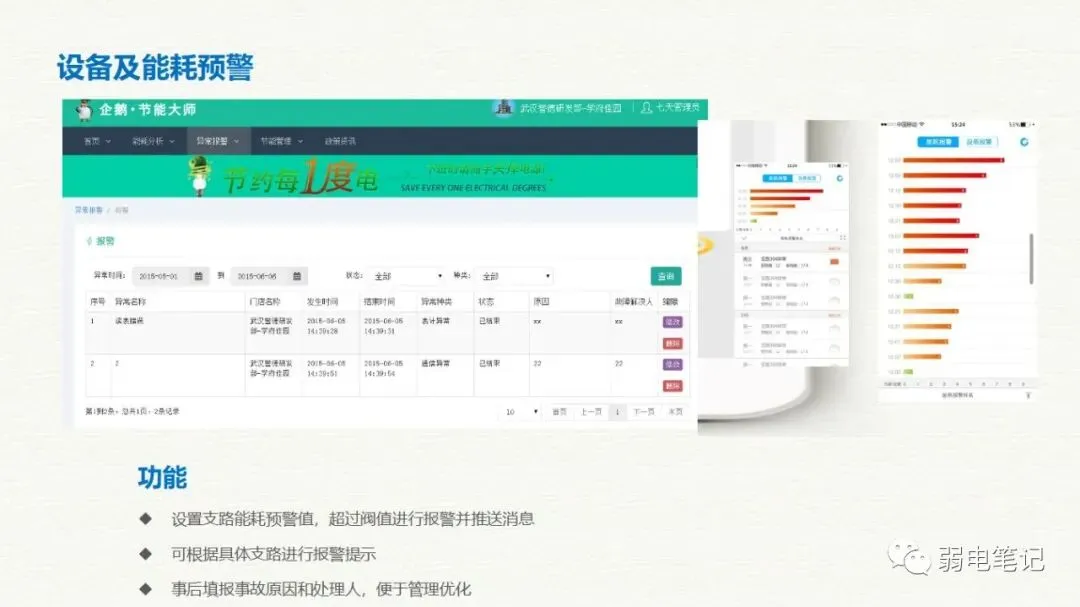Expand the 异常报警 nav dropdown
This screenshot has width=1080, height=607.
tap(218, 141)
